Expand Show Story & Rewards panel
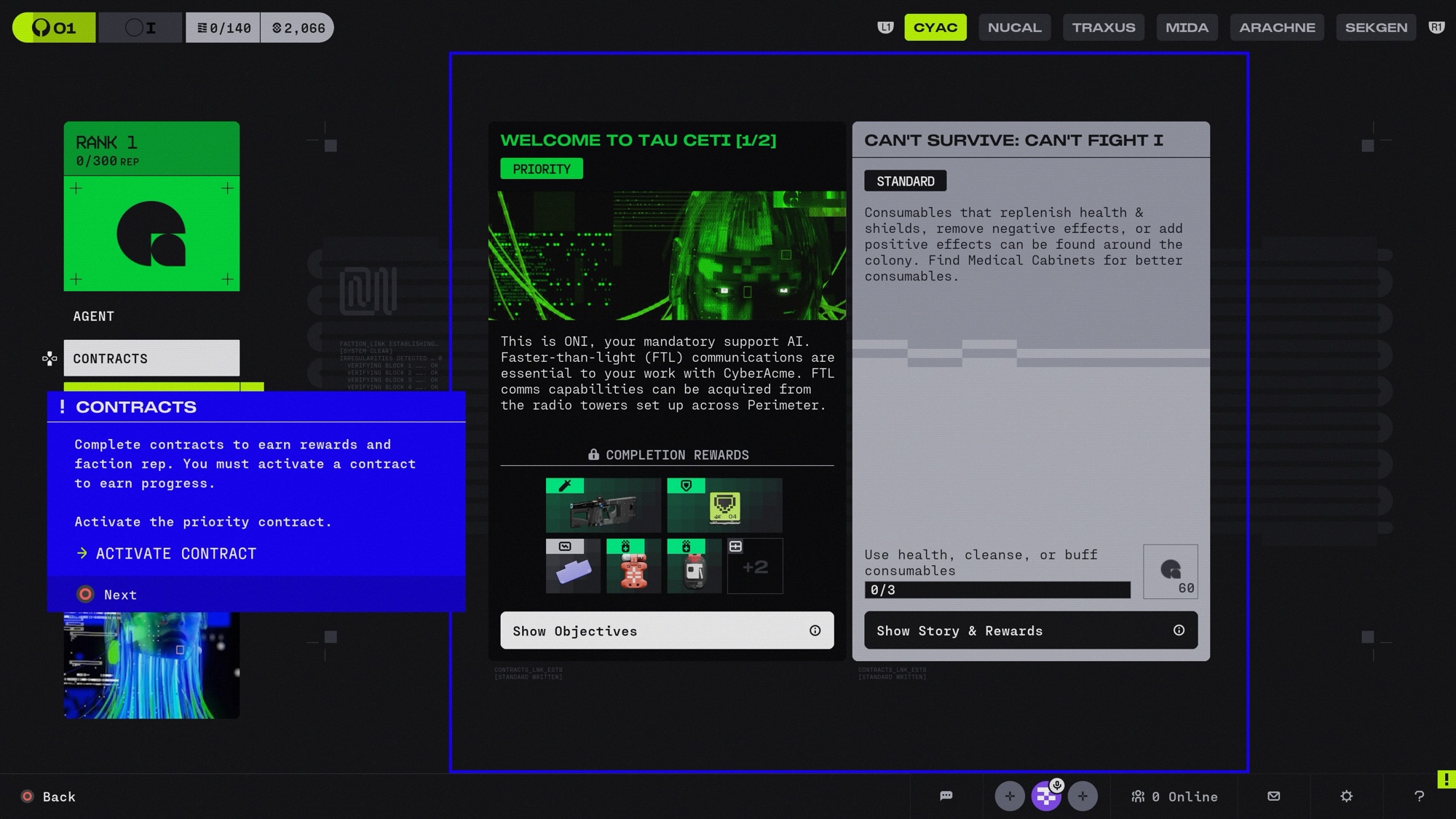The height and width of the screenshot is (819, 1456). click(x=1030, y=630)
